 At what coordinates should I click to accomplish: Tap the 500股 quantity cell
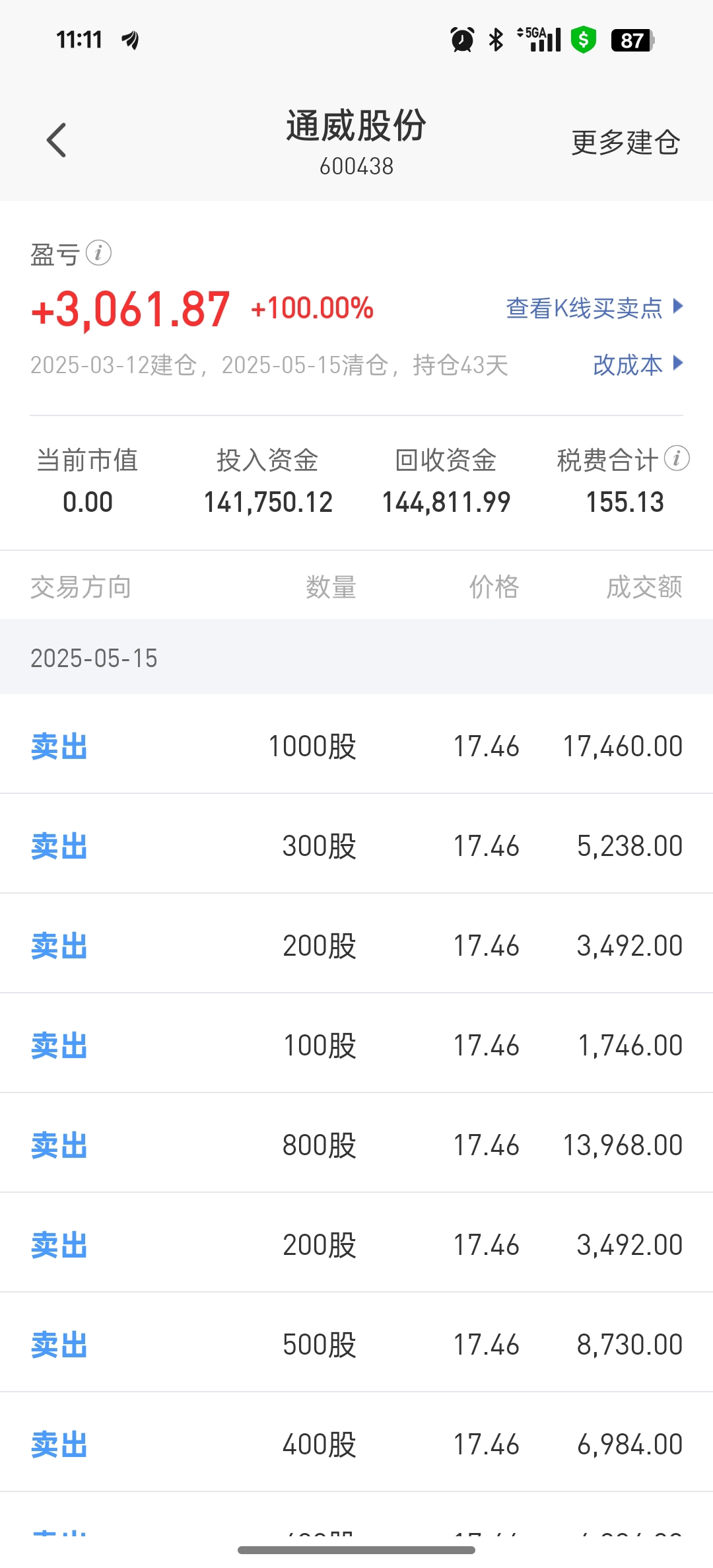pyautogui.click(x=320, y=1345)
